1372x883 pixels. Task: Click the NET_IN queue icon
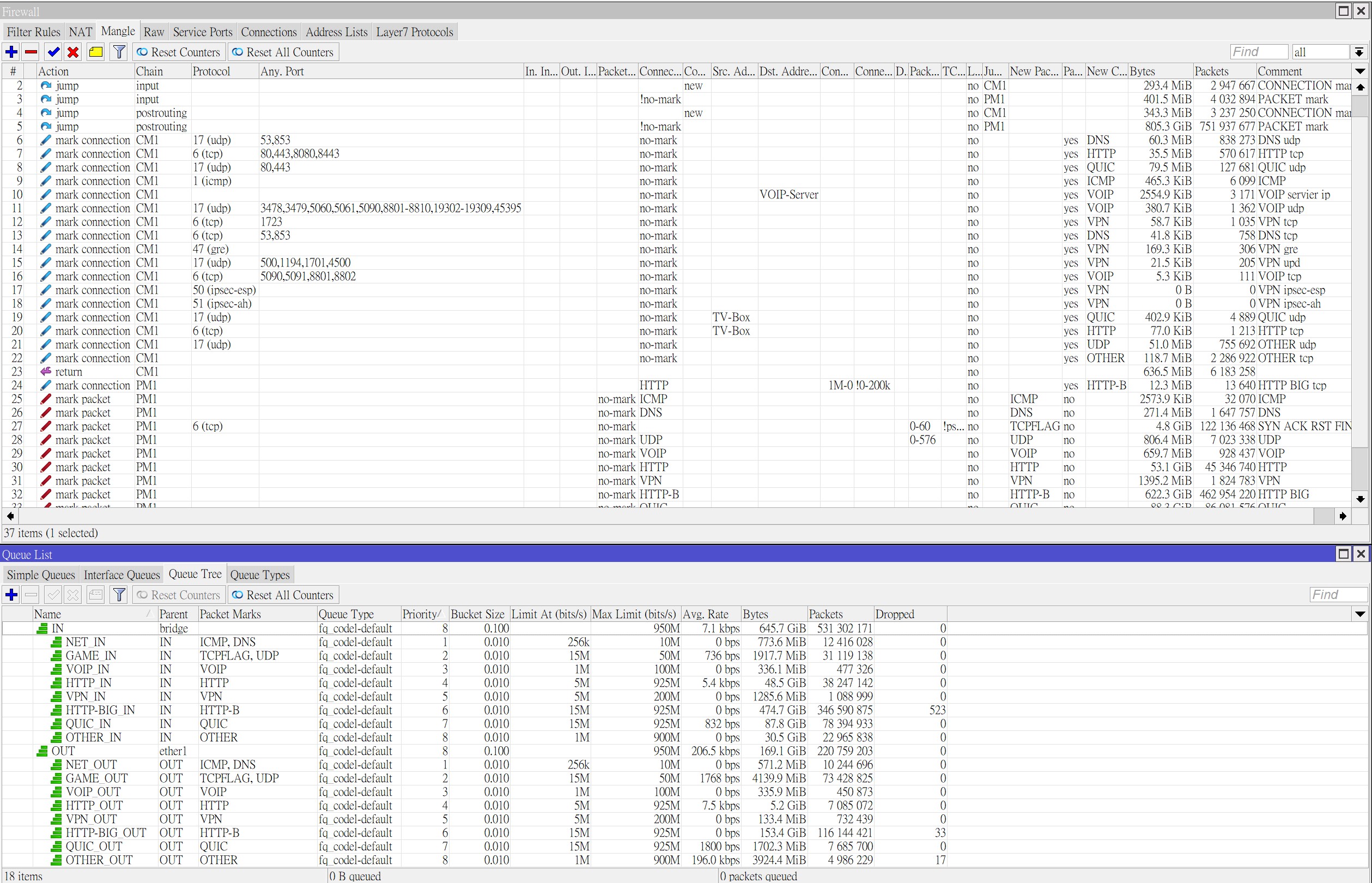[x=56, y=642]
